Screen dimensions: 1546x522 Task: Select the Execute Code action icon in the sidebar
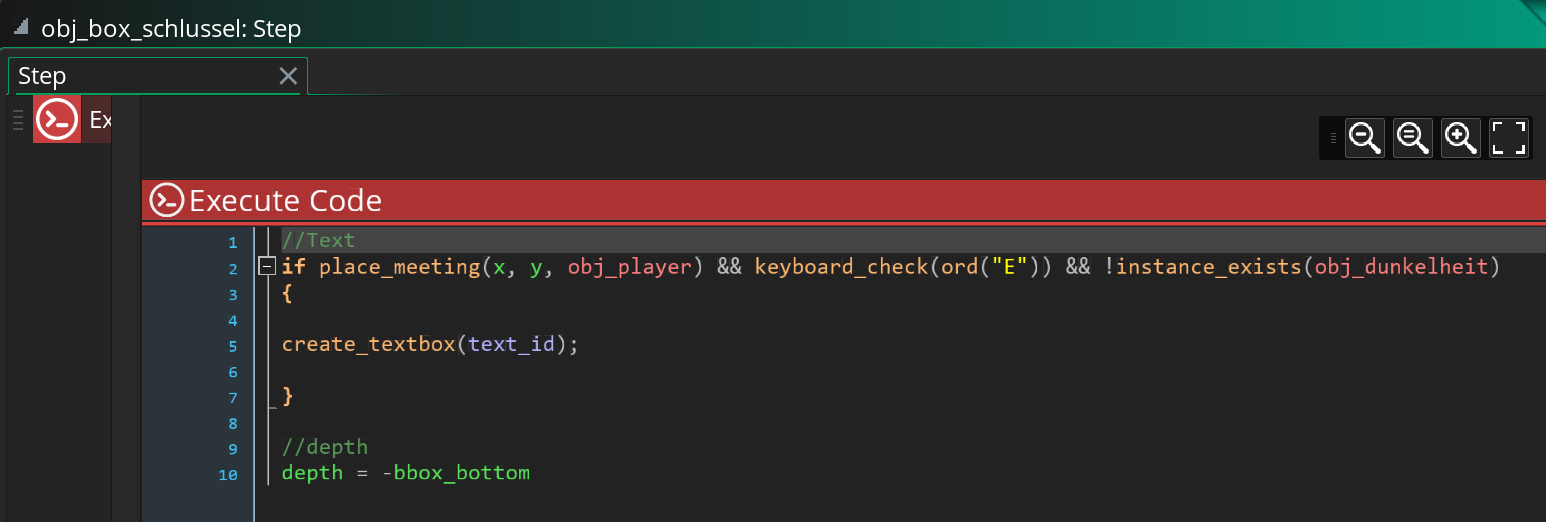point(57,120)
